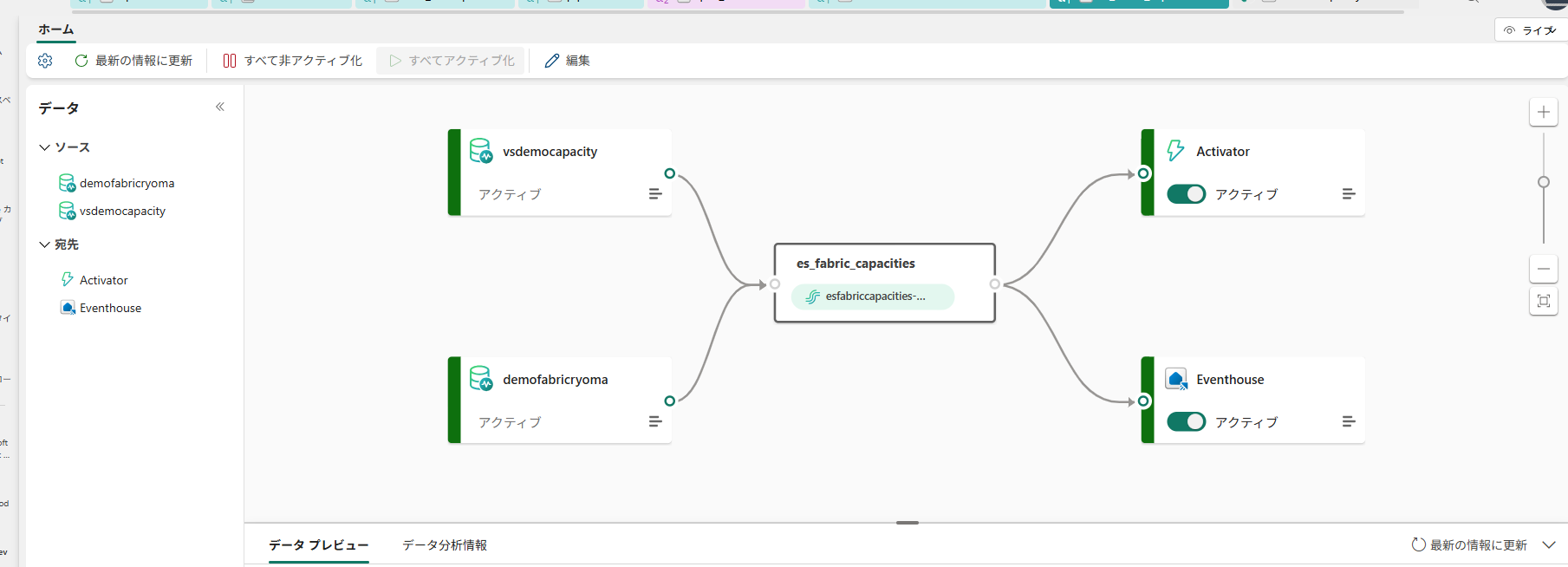
Task: Select vsdemocapacity in the source list
Action: [122, 211]
